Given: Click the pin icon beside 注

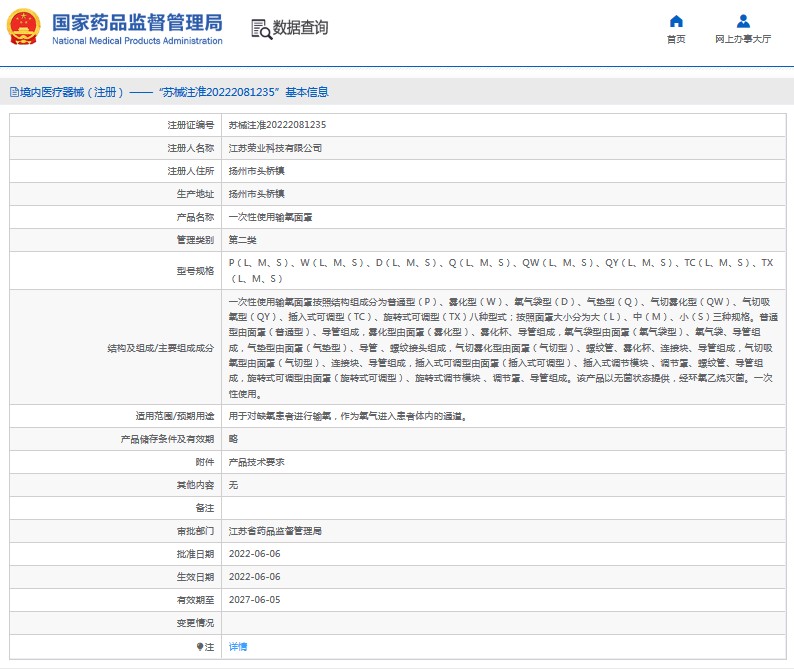Looking at the screenshot, I should point(200,647).
